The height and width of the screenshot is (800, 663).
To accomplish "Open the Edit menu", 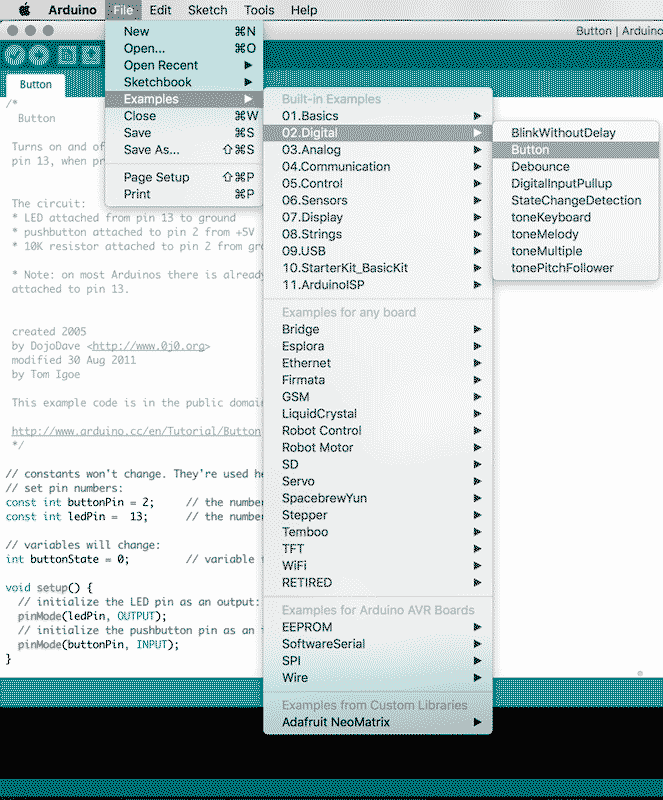I will (160, 10).
